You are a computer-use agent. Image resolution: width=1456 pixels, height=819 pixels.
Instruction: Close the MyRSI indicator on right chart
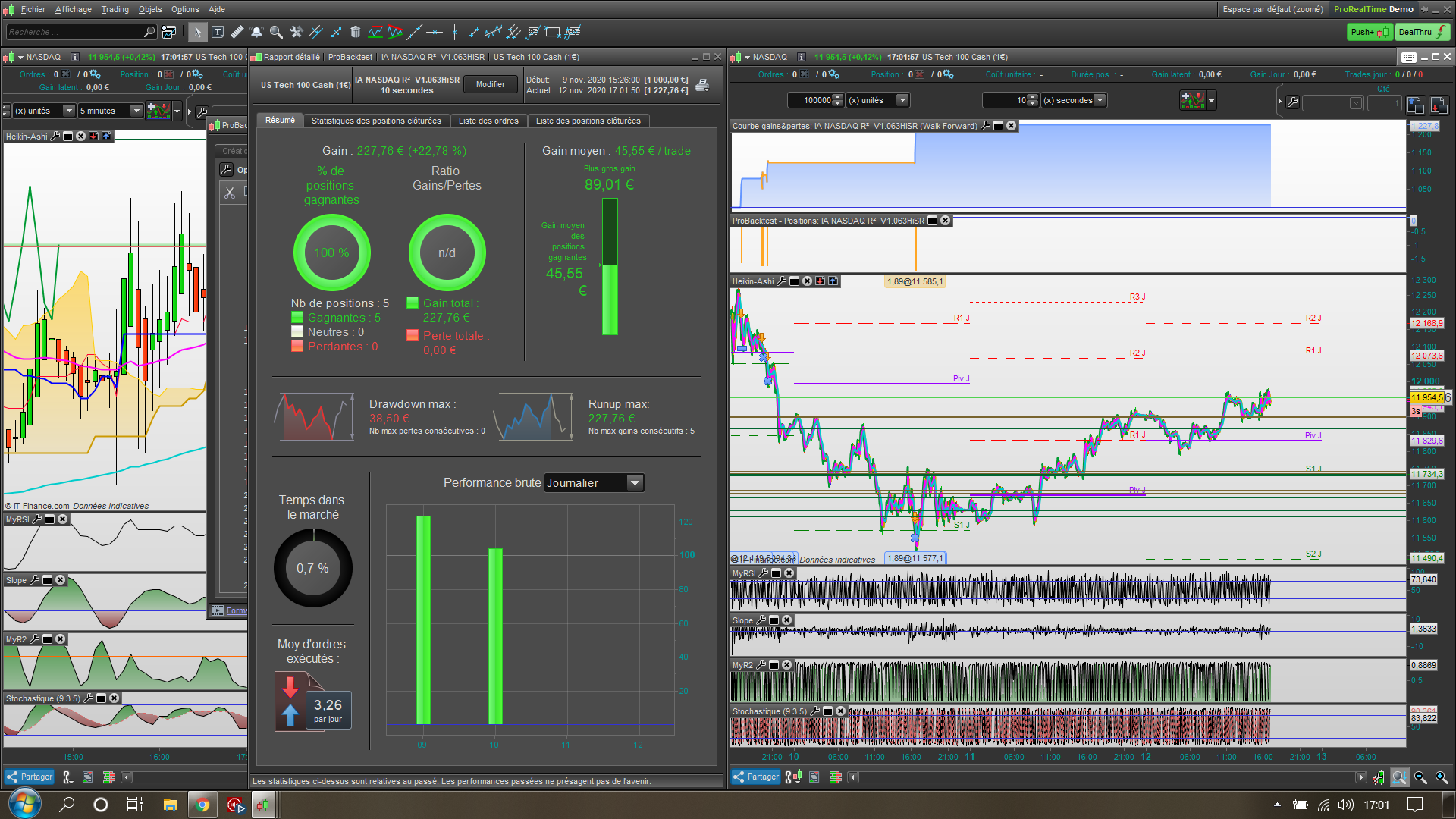(x=789, y=573)
